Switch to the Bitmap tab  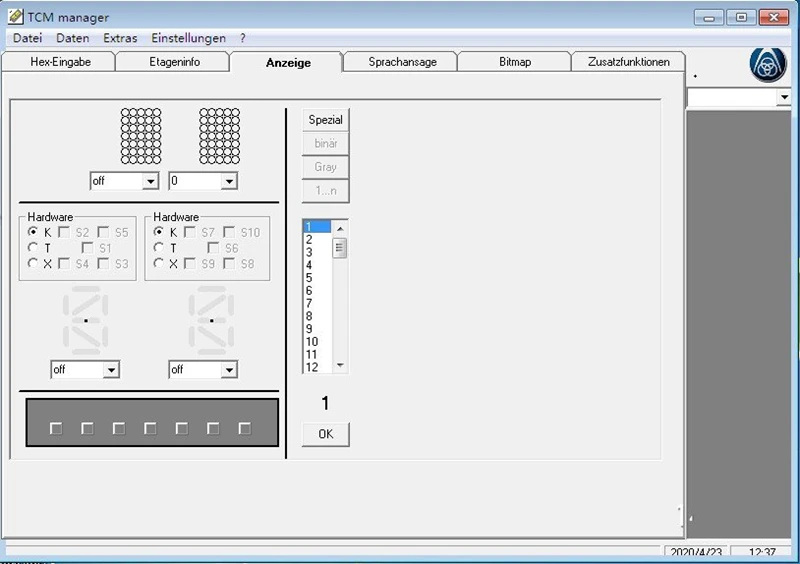pos(515,62)
